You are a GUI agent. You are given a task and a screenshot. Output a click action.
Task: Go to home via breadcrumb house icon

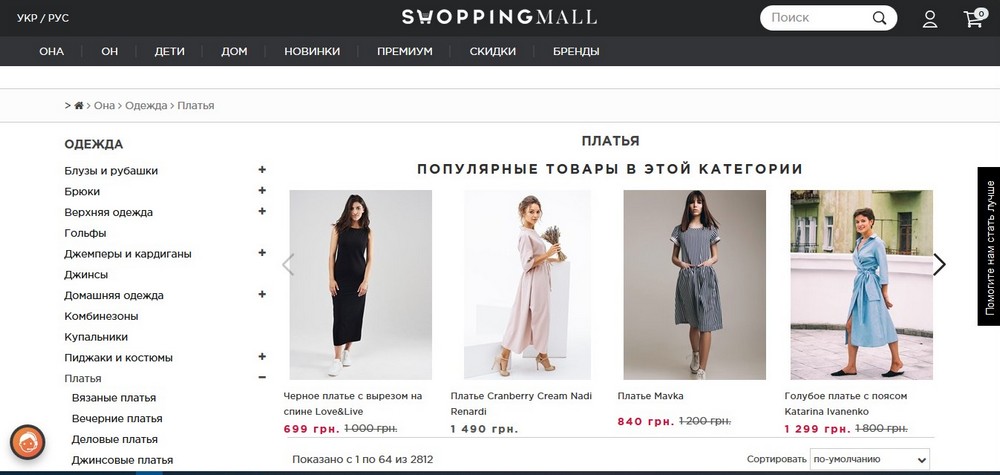pos(79,105)
